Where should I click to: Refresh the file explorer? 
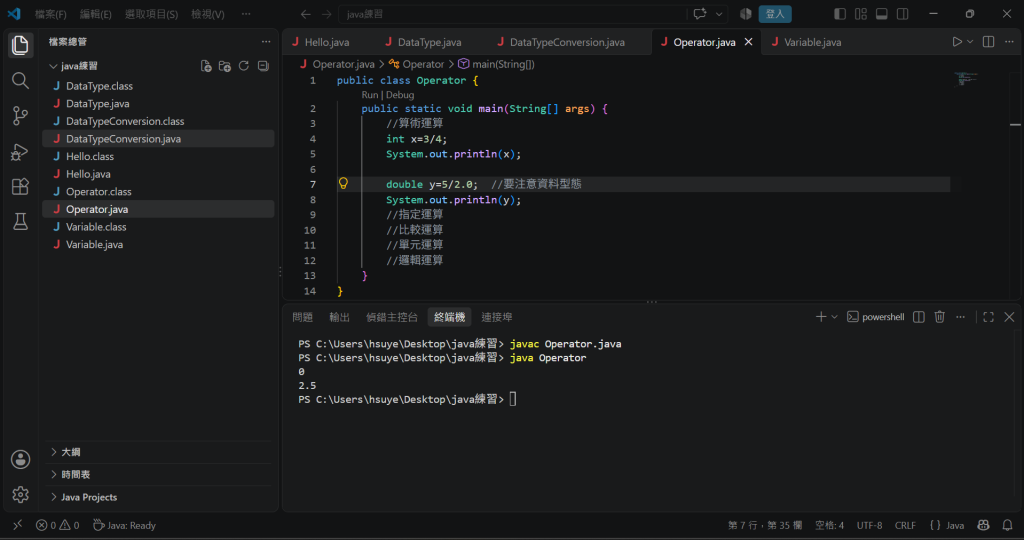[244, 66]
